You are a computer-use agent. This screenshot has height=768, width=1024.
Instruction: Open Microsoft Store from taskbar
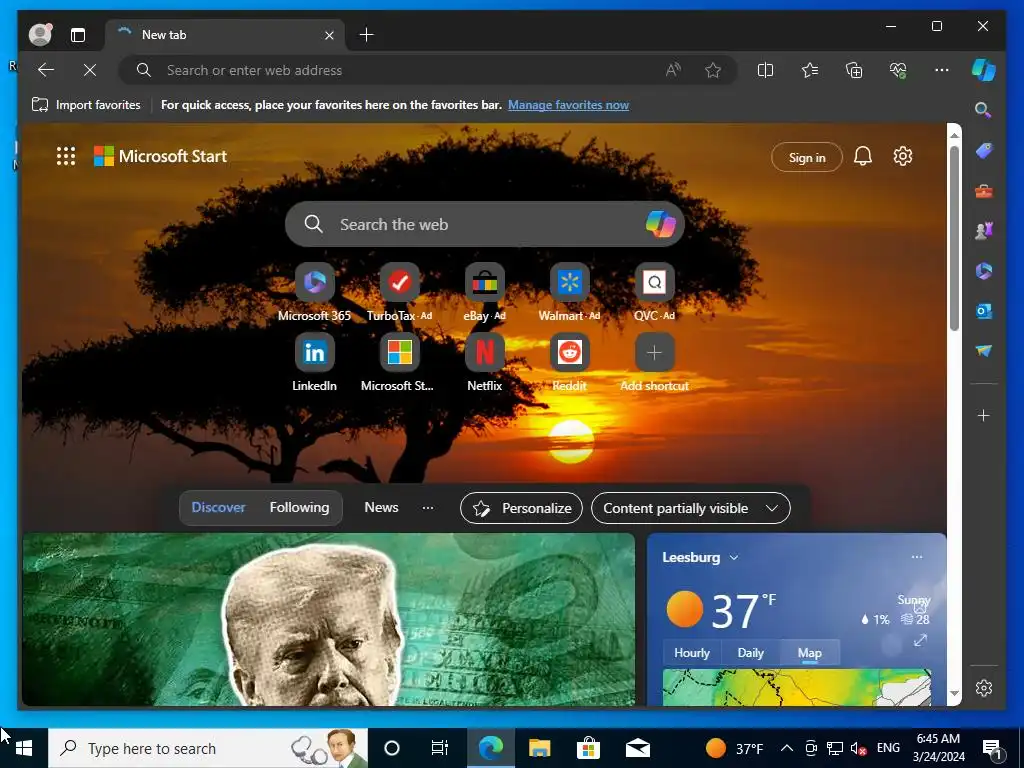[x=588, y=748]
